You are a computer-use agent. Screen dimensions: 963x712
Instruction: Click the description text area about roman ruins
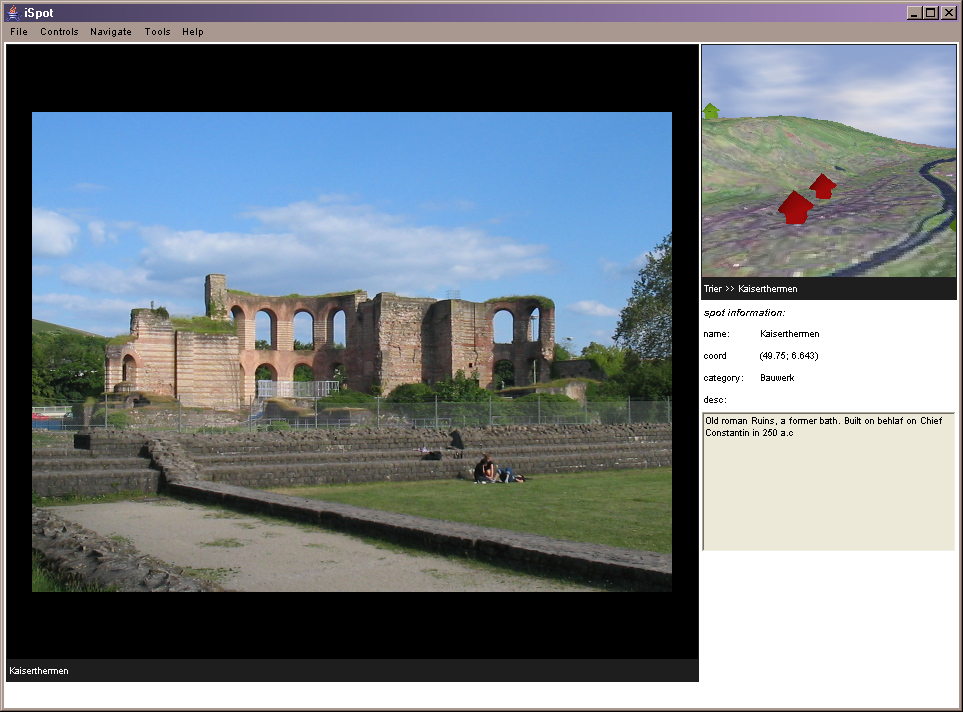pos(828,480)
